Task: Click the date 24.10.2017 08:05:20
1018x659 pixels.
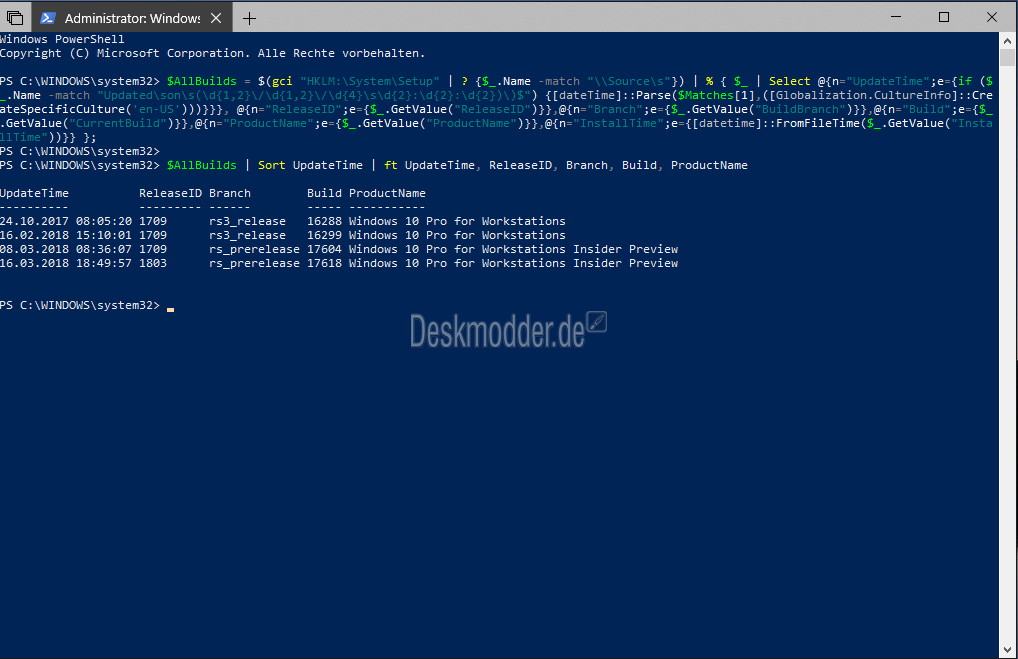Action: pyautogui.click(x=66, y=221)
